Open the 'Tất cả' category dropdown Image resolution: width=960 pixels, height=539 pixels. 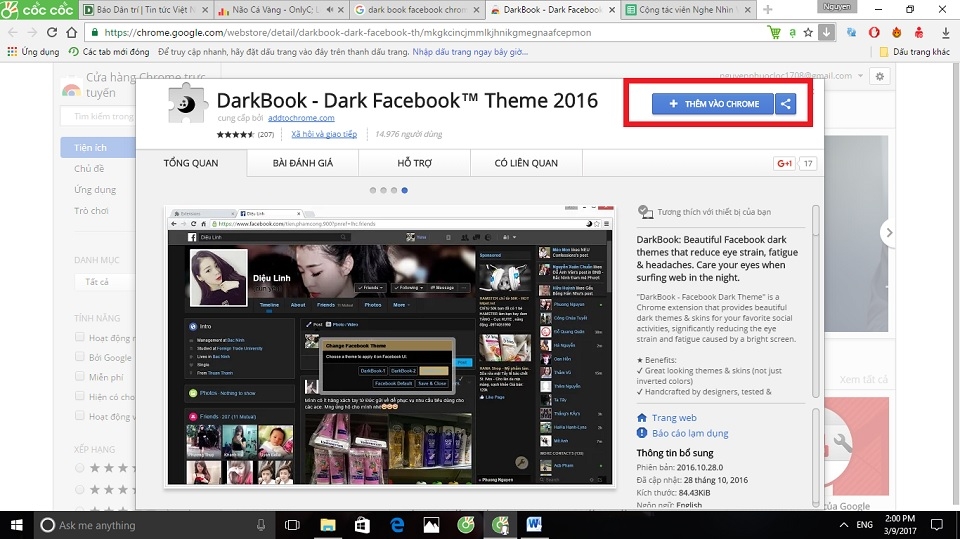[104, 282]
